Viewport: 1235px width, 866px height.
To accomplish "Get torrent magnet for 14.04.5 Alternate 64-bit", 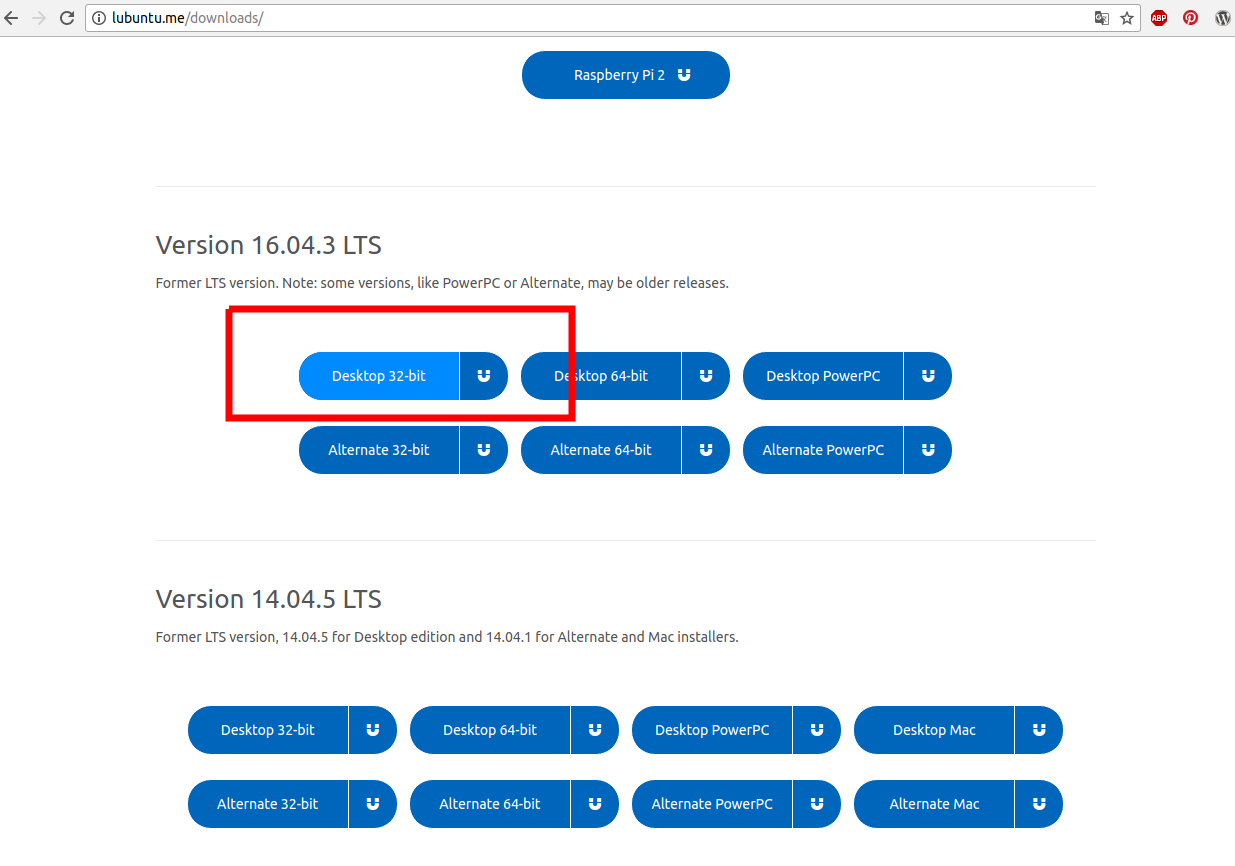I will click(x=595, y=804).
